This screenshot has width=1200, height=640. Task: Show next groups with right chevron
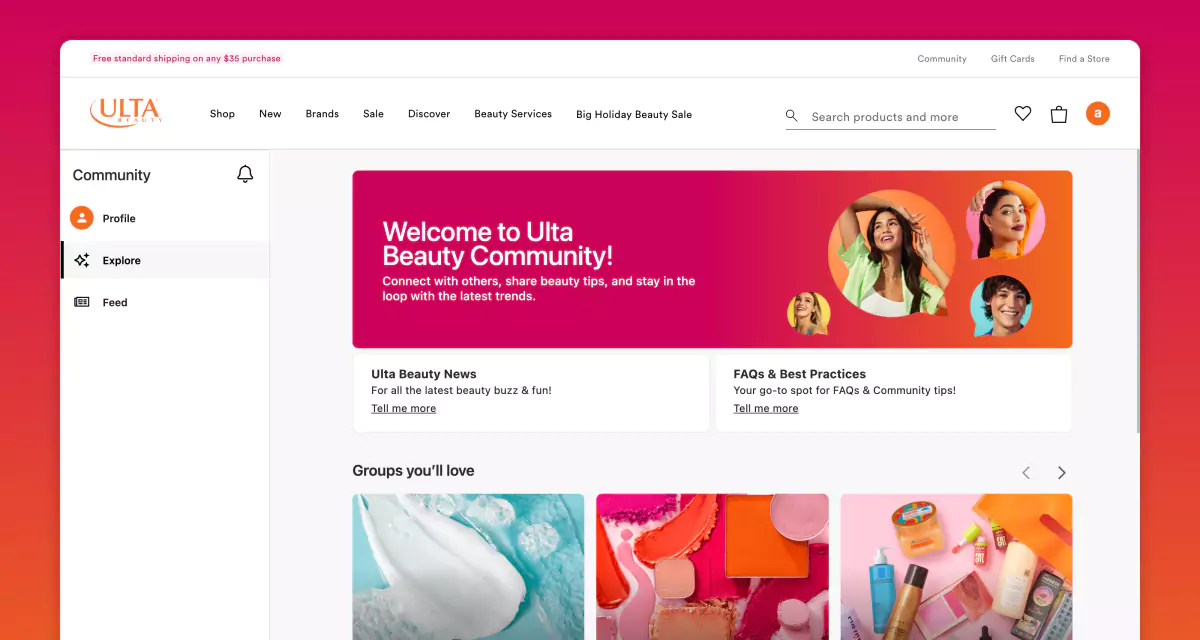(1062, 473)
